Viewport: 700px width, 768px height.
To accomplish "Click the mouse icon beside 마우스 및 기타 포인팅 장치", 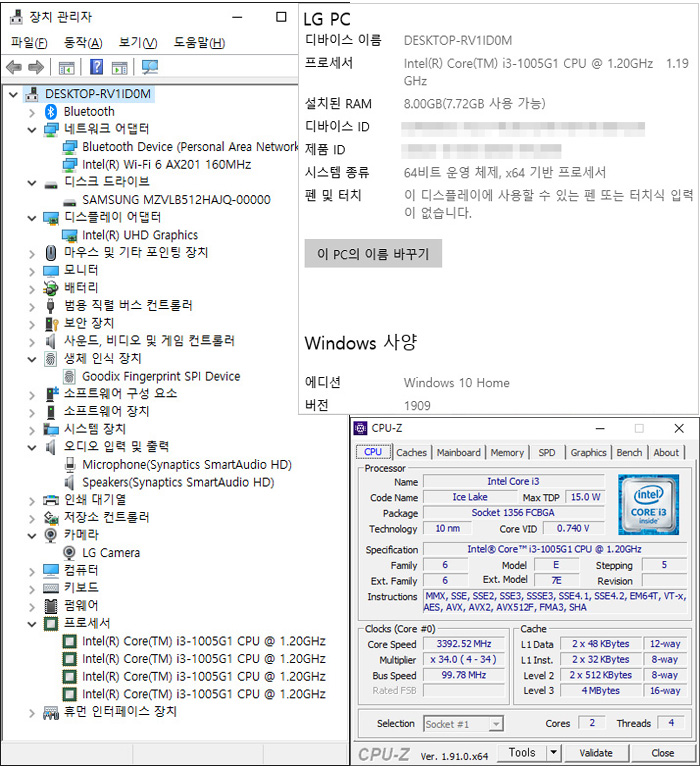I will coord(51,253).
